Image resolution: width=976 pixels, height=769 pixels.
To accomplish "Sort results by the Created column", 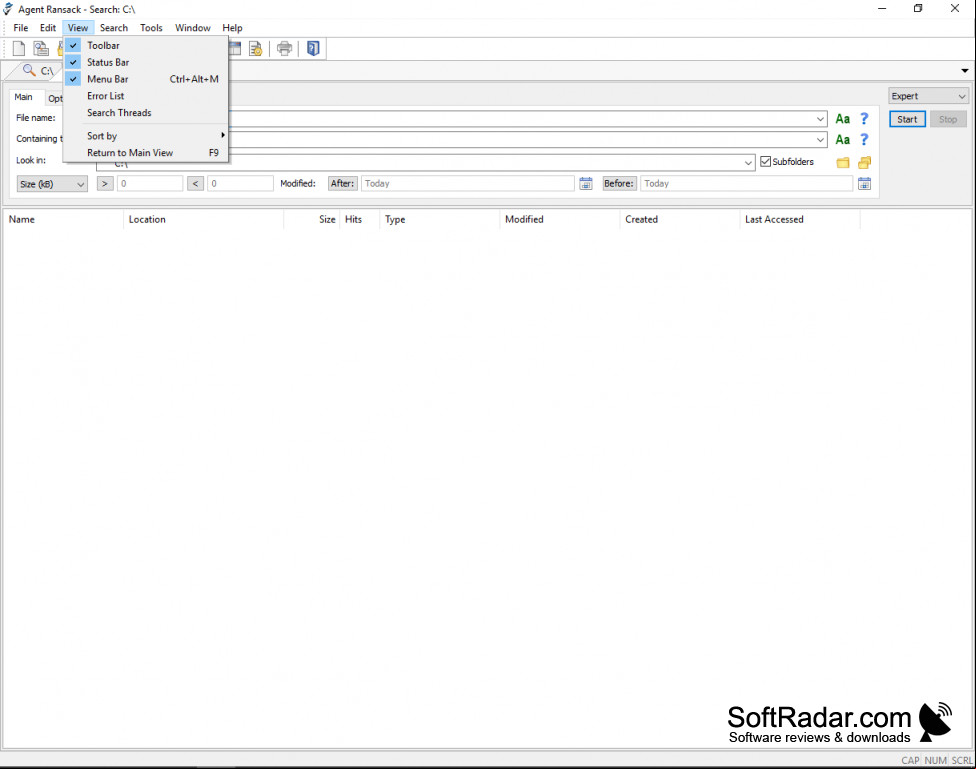I will tap(680, 219).
